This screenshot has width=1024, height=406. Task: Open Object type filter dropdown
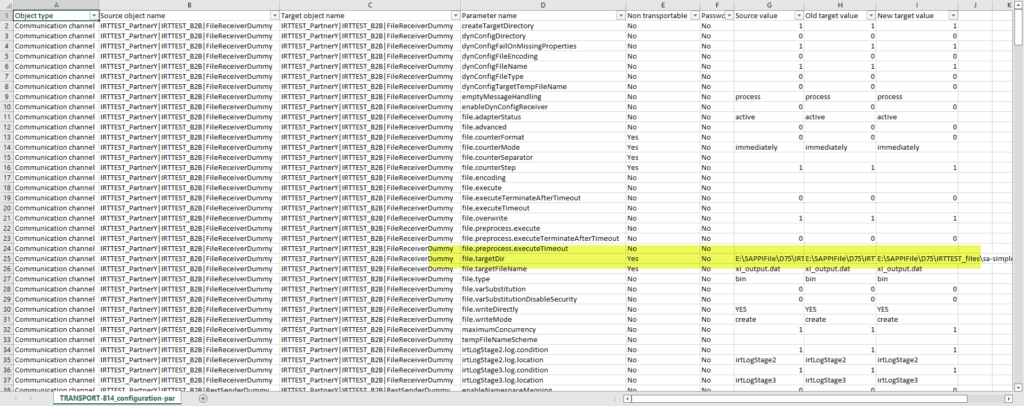tap(94, 15)
